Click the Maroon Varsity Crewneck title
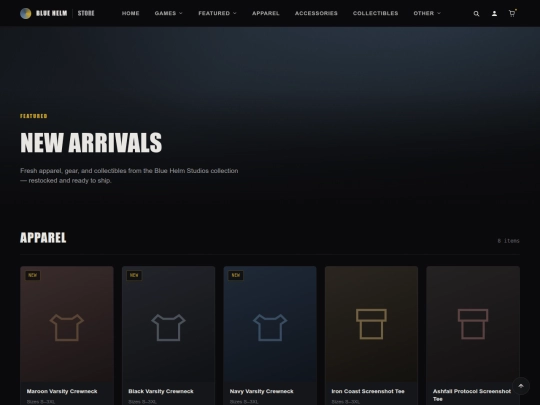Image resolution: width=540 pixels, height=405 pixels. tap(62, 391)
